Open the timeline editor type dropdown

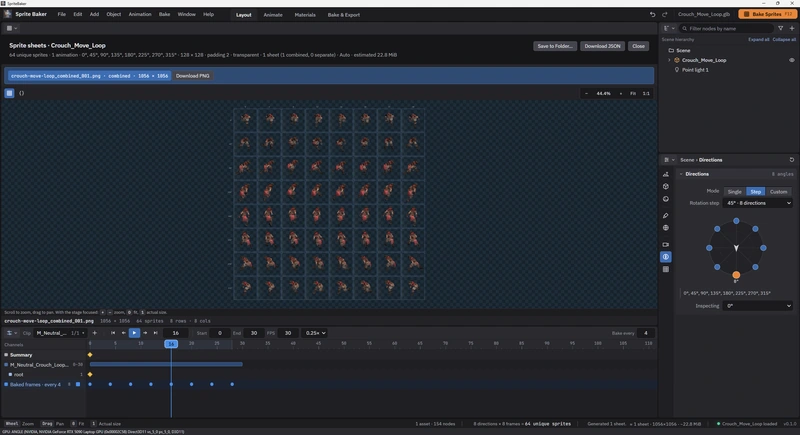point(11,333)
